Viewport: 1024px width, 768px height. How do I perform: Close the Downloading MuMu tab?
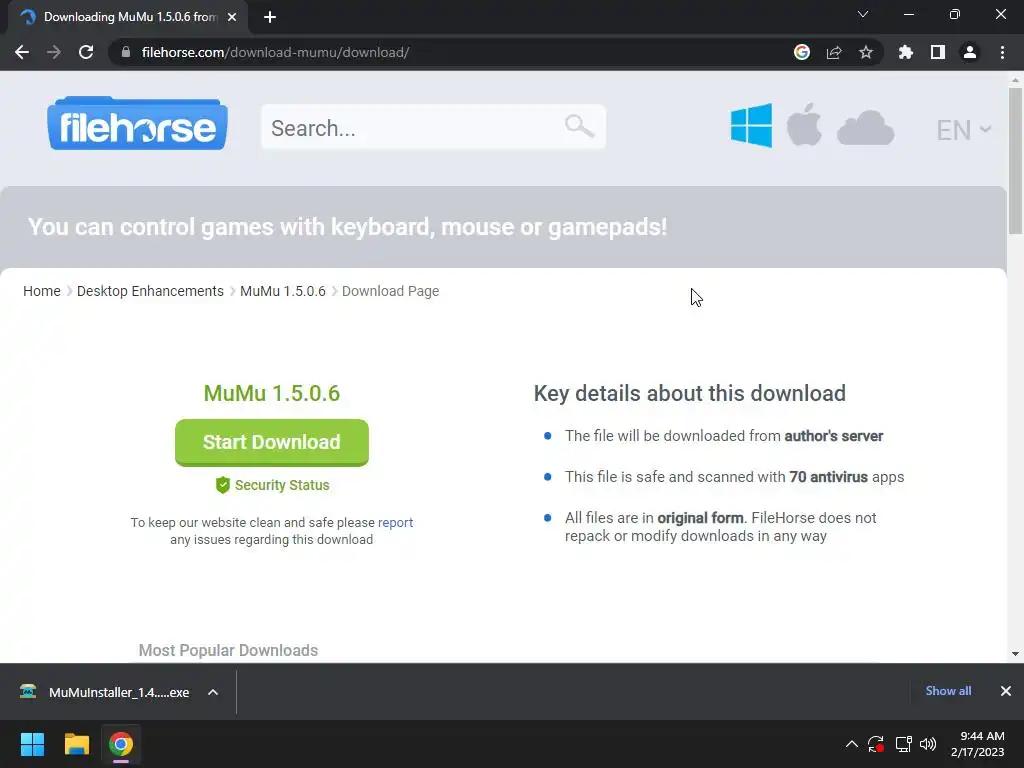(x=232, y=17)
